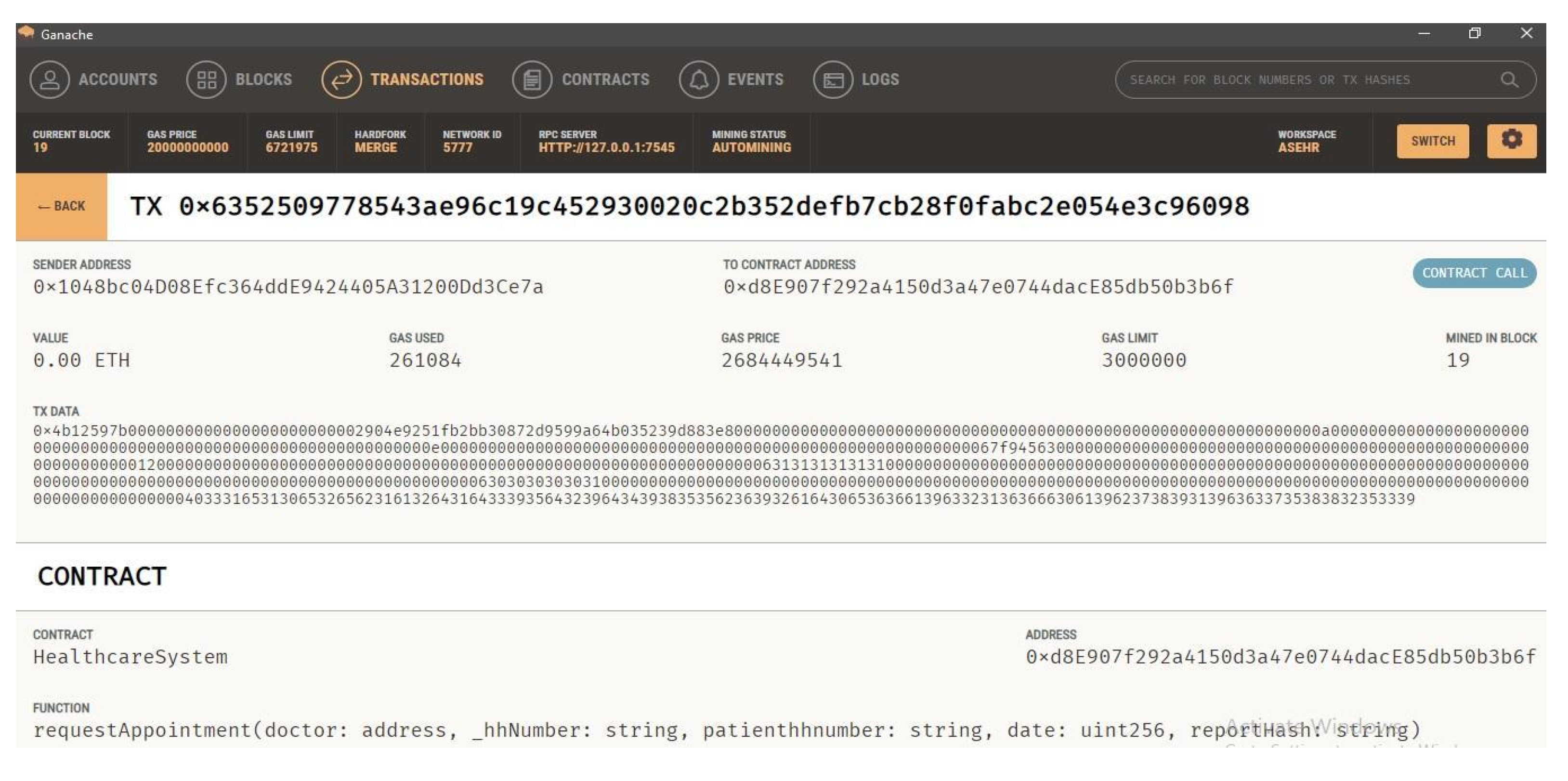Click the Hardfork MERGE status
Image resolution: width=1568 pixels, height=781 pixels.
380,141
